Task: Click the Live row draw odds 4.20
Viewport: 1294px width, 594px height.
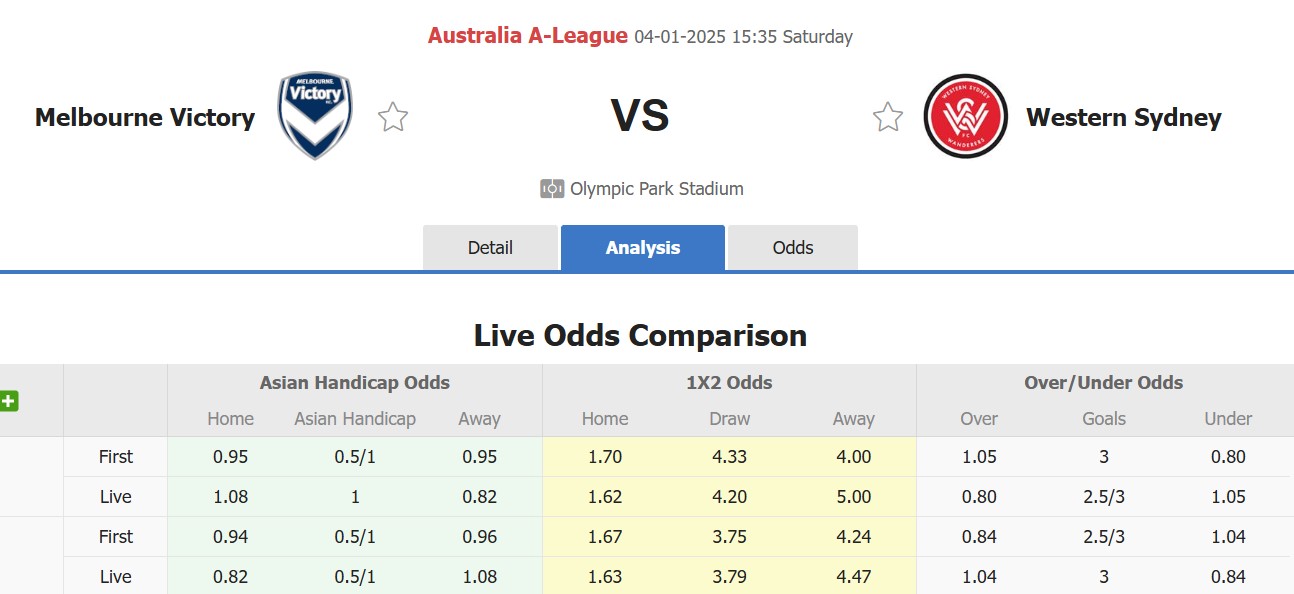Action: point(729,496)
